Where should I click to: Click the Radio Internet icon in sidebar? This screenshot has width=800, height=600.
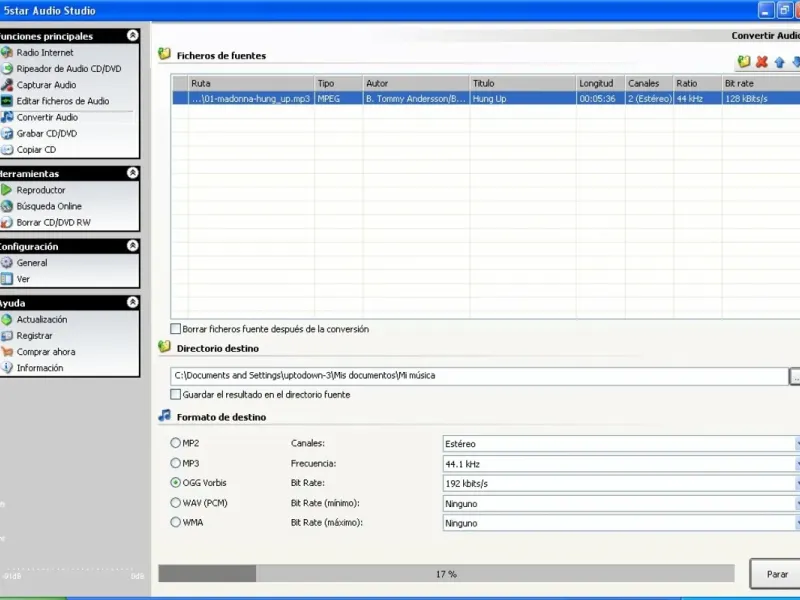pyautogui.click(x=7, y=53)
